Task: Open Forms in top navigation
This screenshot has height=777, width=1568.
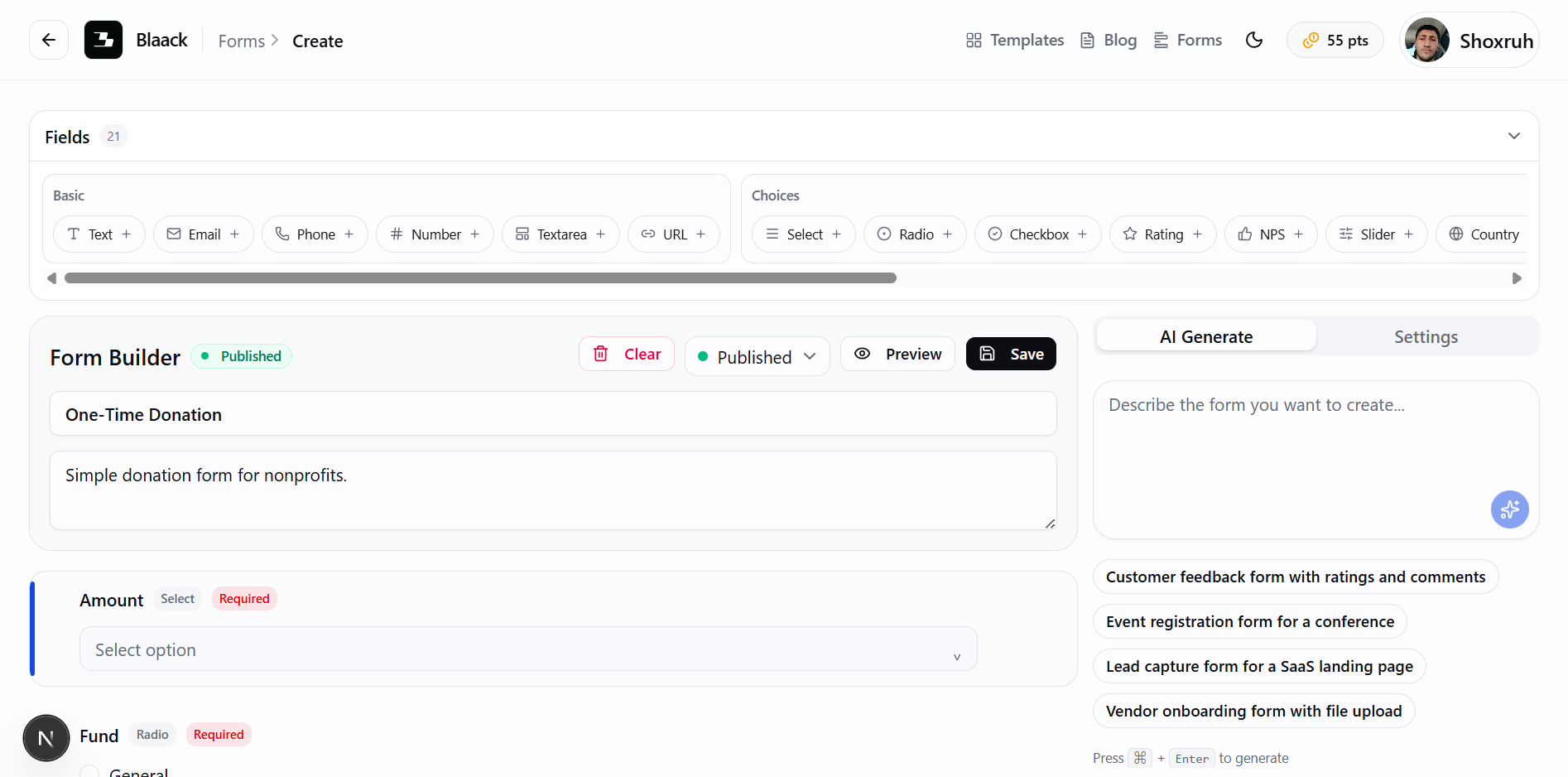Action: click(x=1188, y=40)
